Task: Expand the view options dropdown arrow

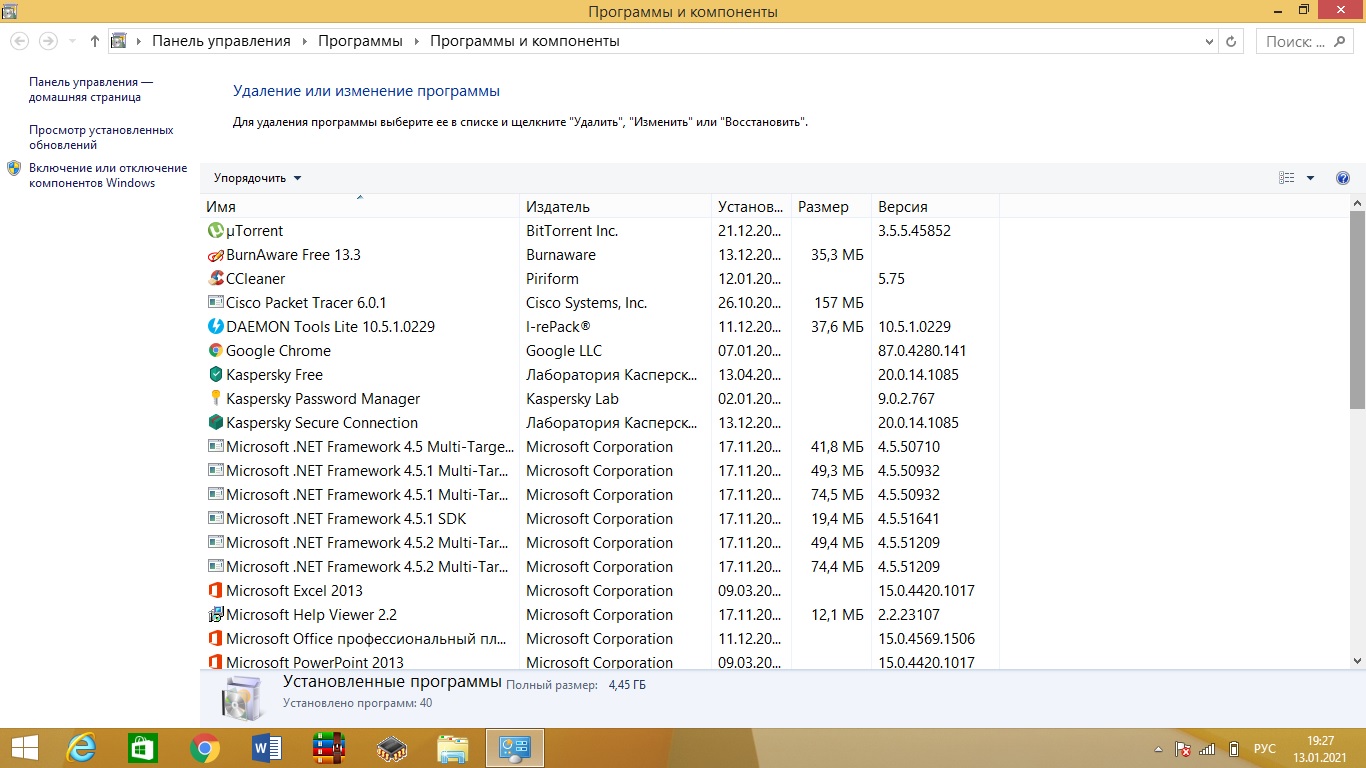Action: coord(1311,178)
